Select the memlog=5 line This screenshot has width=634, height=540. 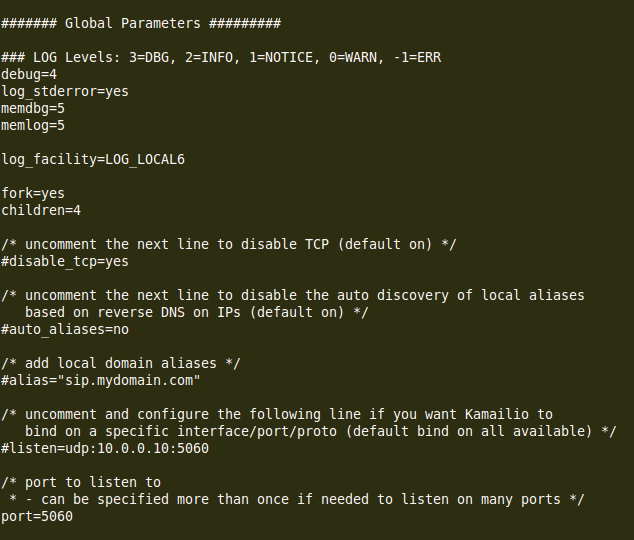click(33, 125)
